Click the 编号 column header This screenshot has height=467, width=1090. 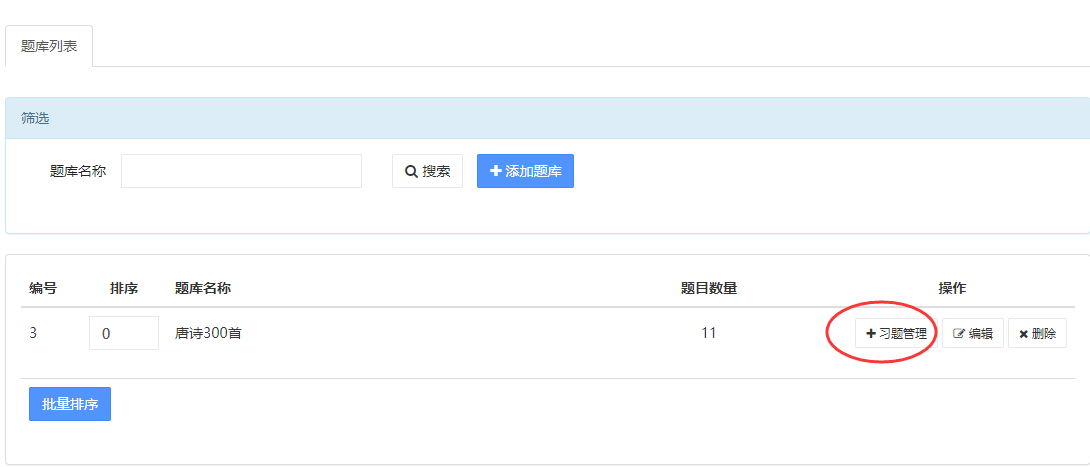coord(43,288)
